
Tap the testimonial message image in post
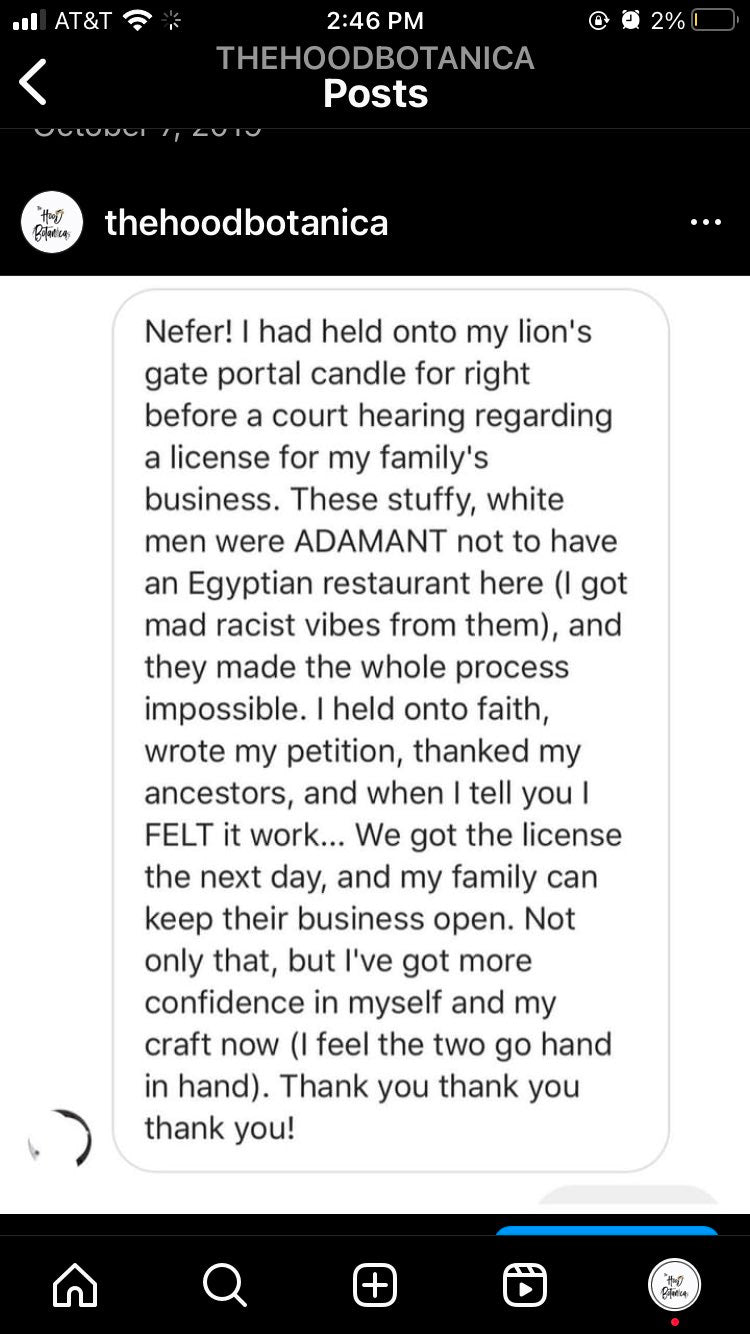(x=375, y=745)
